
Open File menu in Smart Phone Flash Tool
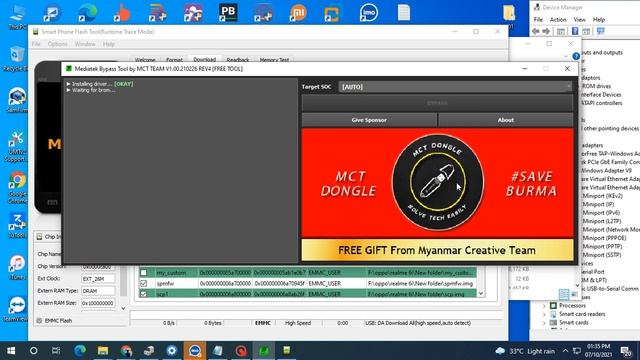(36, 44)
